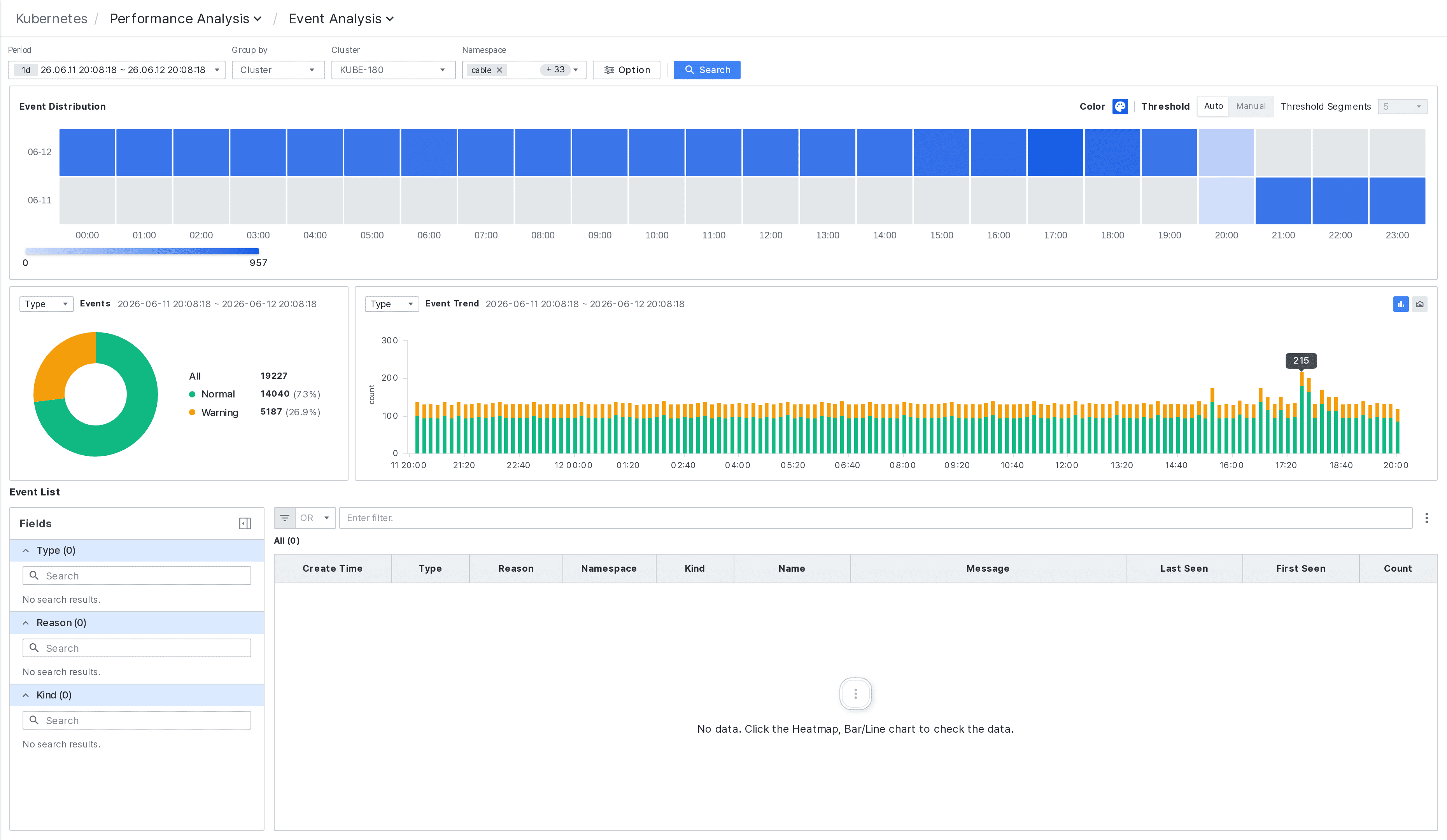Switch Event Trend to bar chart view
1447x840 pixels.
(x=1400, y=304)
